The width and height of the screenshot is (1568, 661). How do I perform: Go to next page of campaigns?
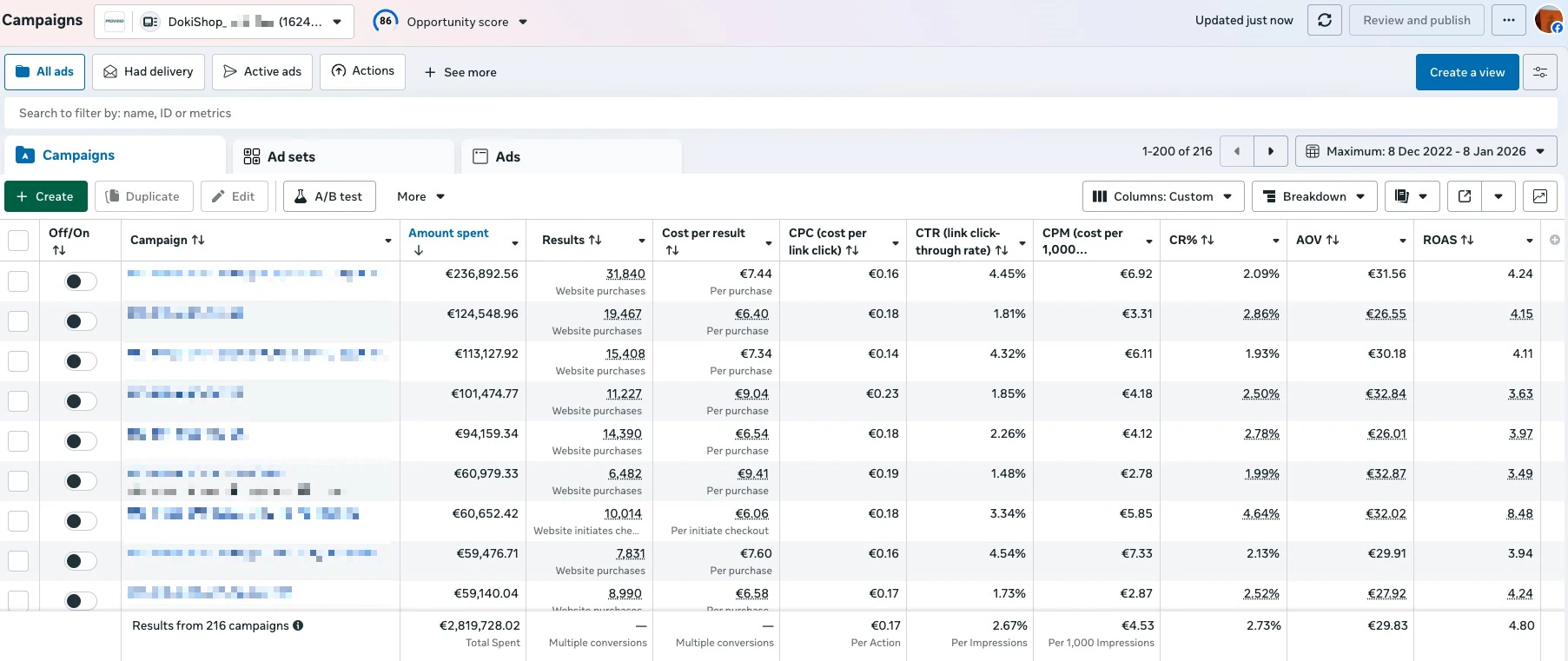1271,151
